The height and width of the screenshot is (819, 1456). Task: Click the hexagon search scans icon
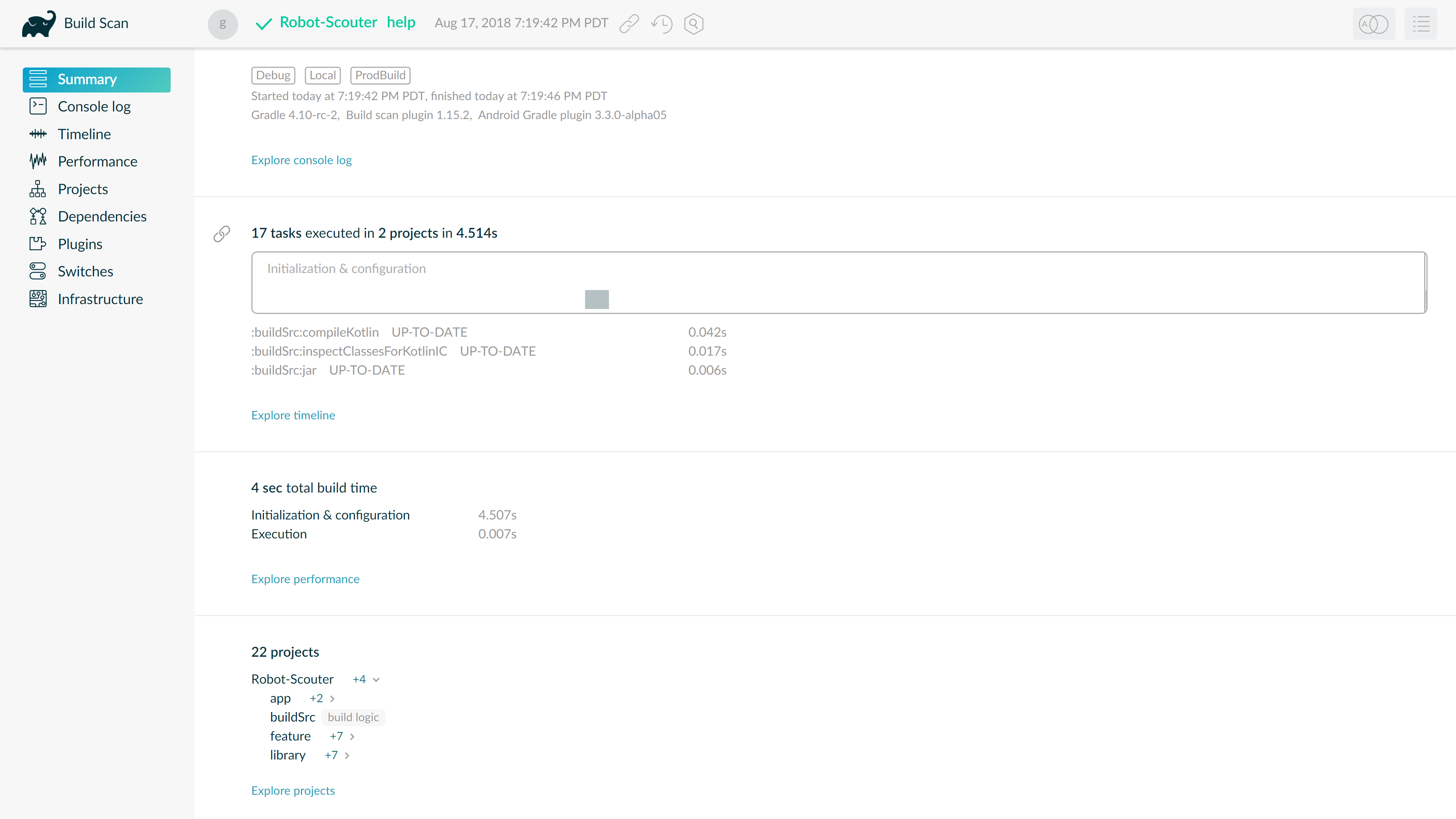point(693,24)
